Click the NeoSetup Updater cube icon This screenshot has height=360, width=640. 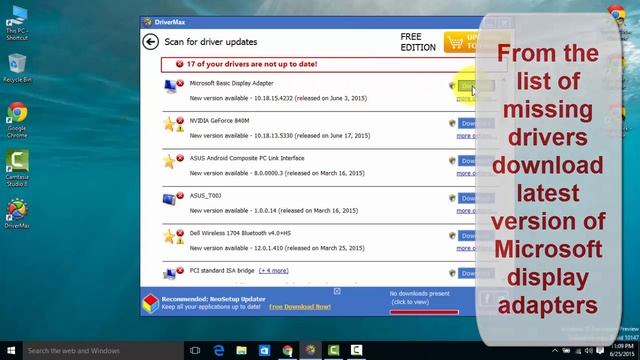coord(150,303)
